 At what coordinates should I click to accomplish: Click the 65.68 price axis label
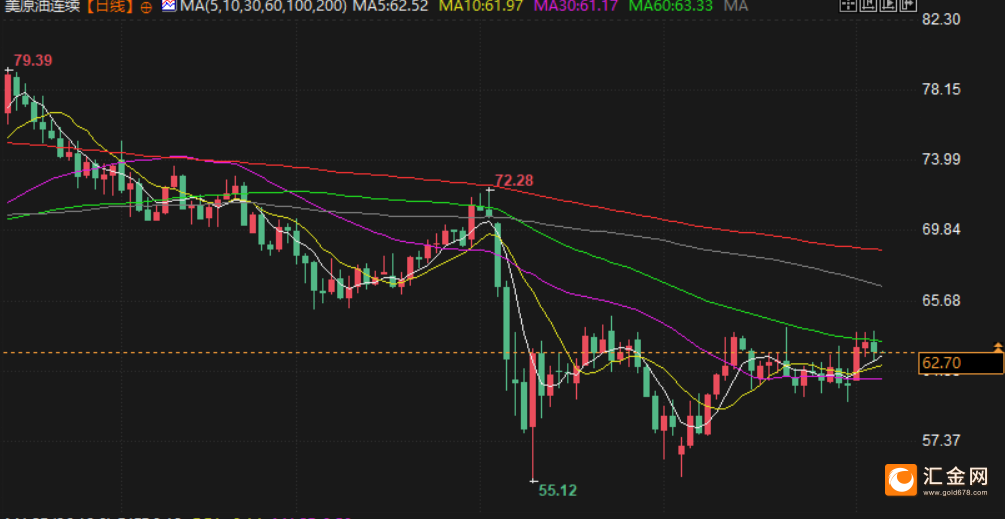coord(941,300)
